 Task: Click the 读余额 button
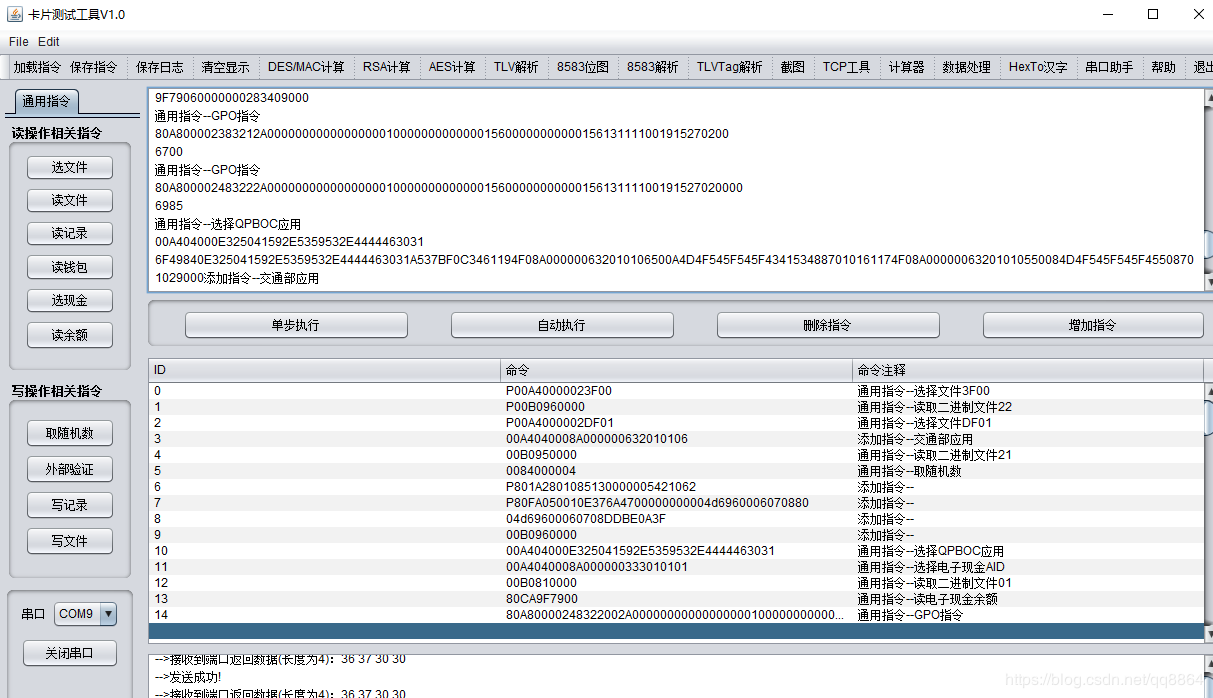coord(69,335)
